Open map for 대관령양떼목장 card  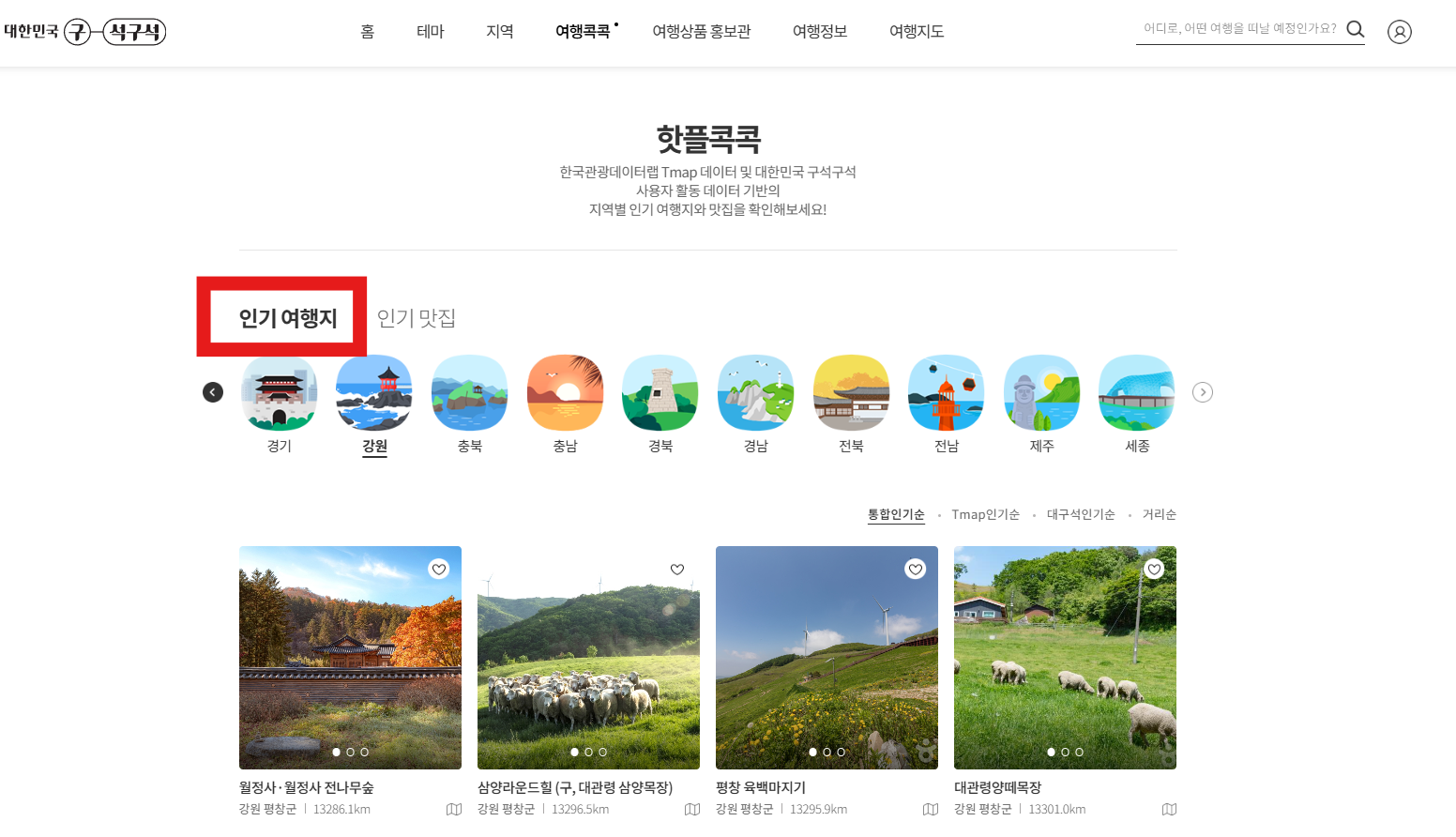1169,809
